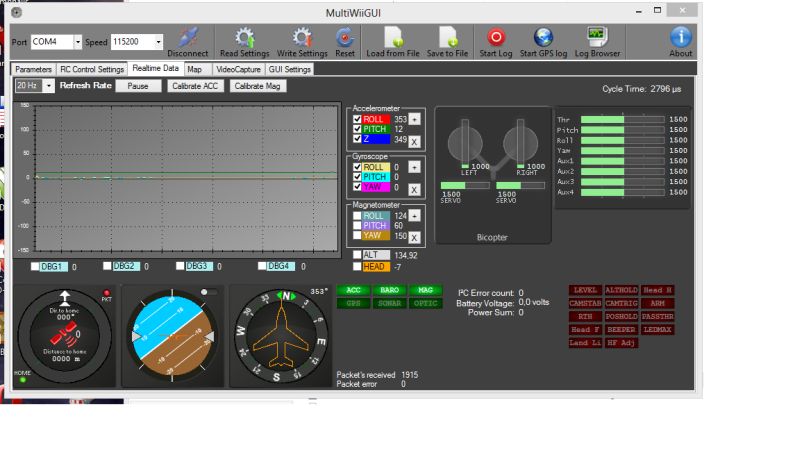The height and width of the screenshot is (450, 800).
Task: Click the Load from File icon
Action: point(393,37)
